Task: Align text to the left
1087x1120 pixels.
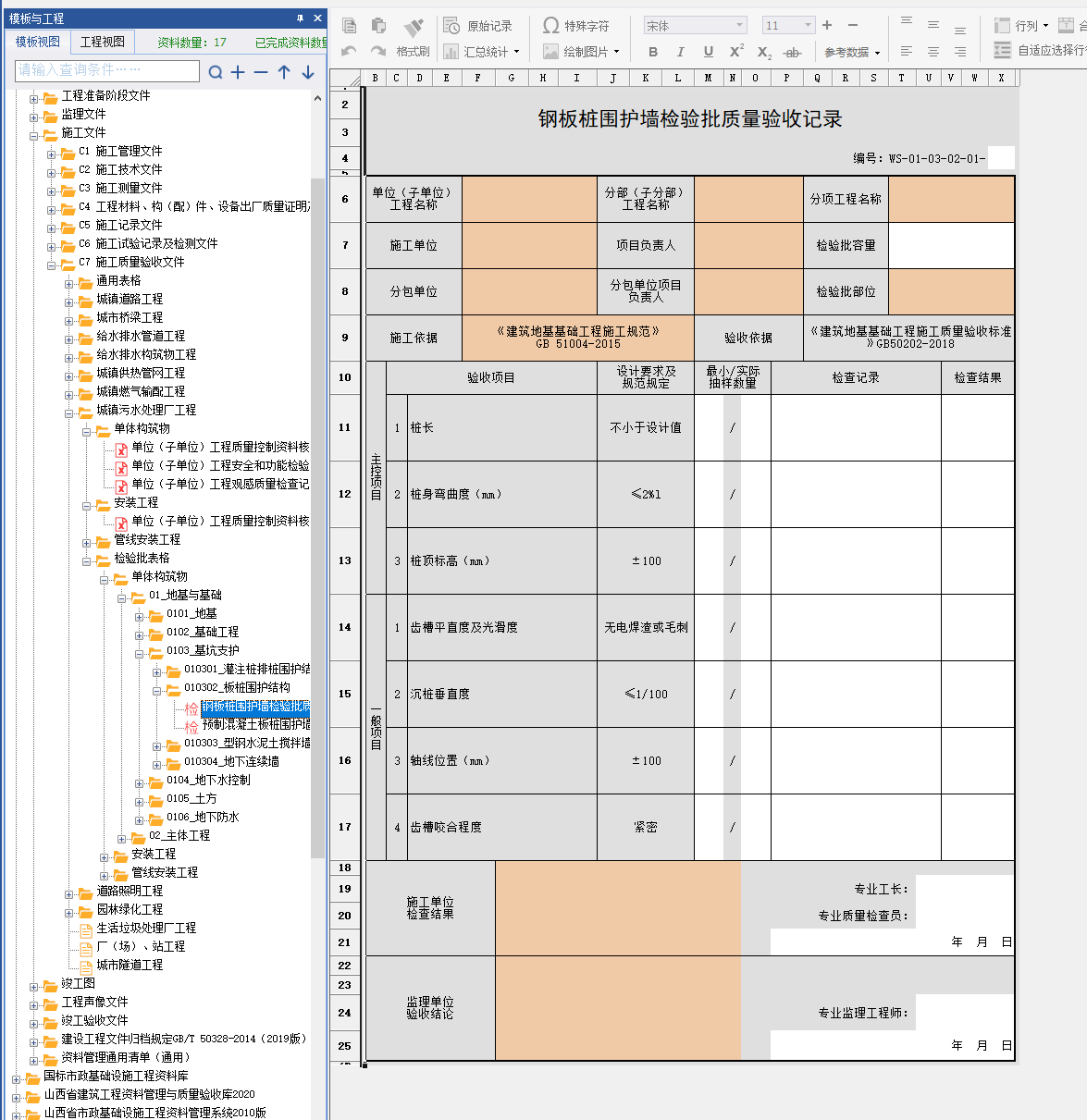Action: tap(907, 52)
